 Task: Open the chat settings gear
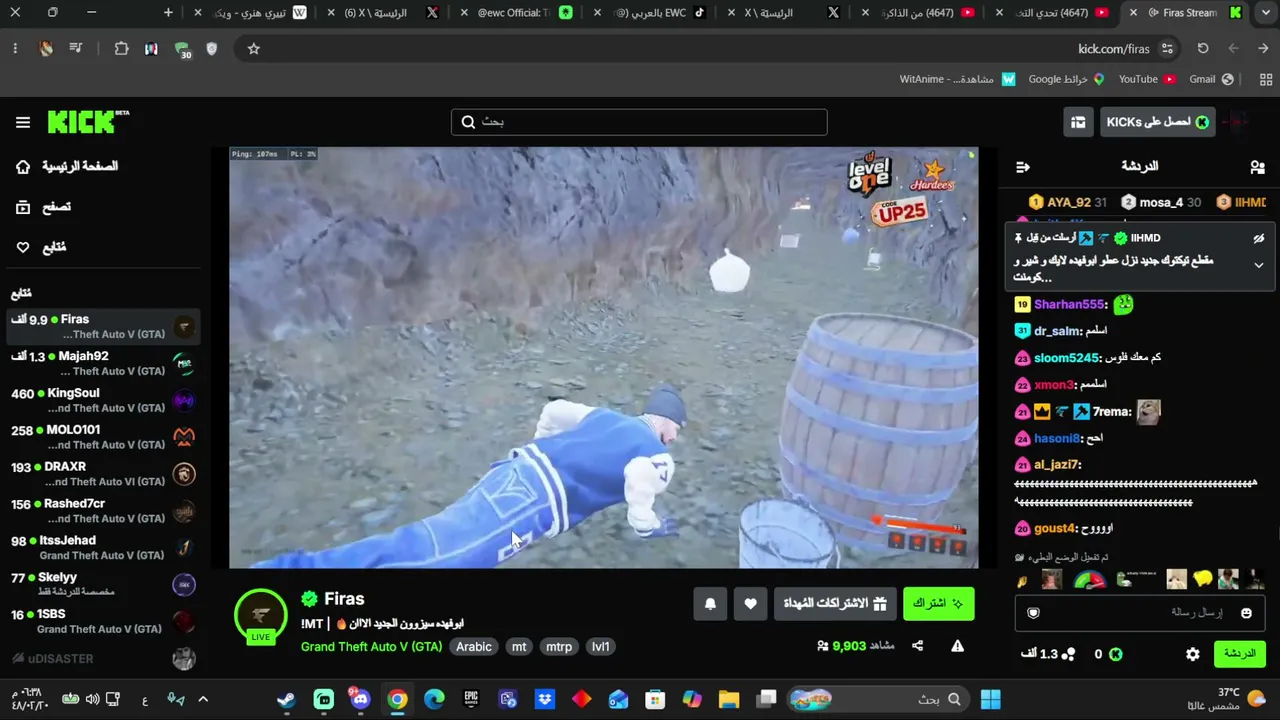pos(1193,654)
